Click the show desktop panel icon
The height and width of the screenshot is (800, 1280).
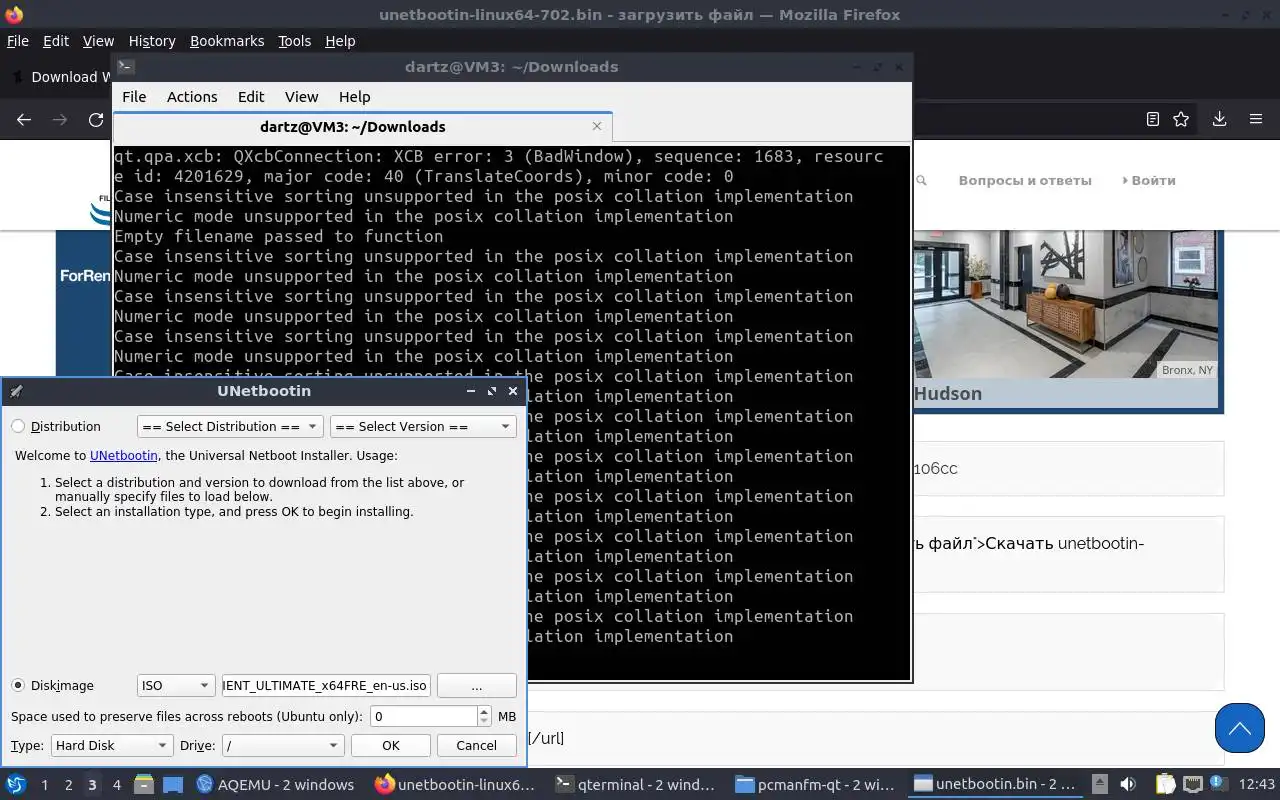[x=172, y=784]
